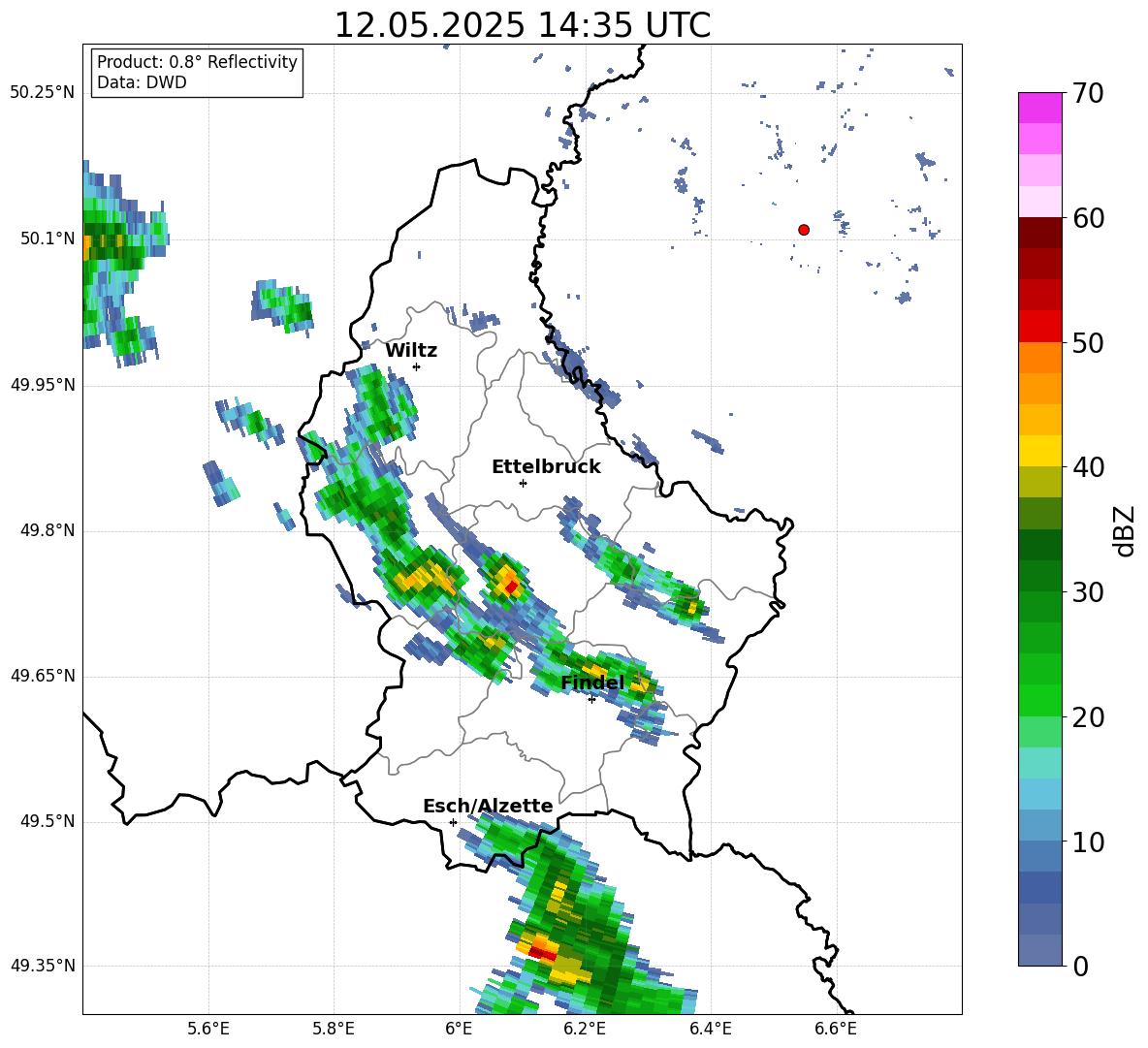1148x1048 pixels.
Task: Click the 49.95°N latitude label
Action: pyautogui.click(x=43, y=385)
